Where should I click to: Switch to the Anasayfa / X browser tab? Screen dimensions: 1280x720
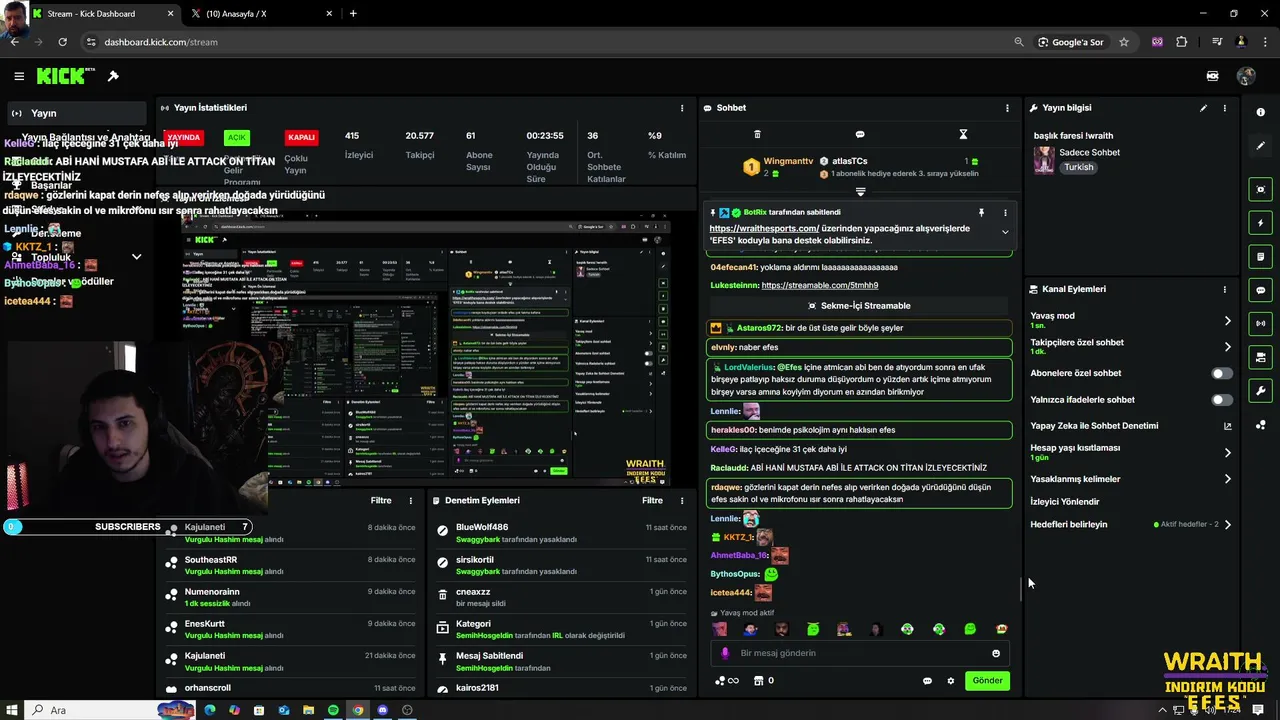tap(263, 14)
